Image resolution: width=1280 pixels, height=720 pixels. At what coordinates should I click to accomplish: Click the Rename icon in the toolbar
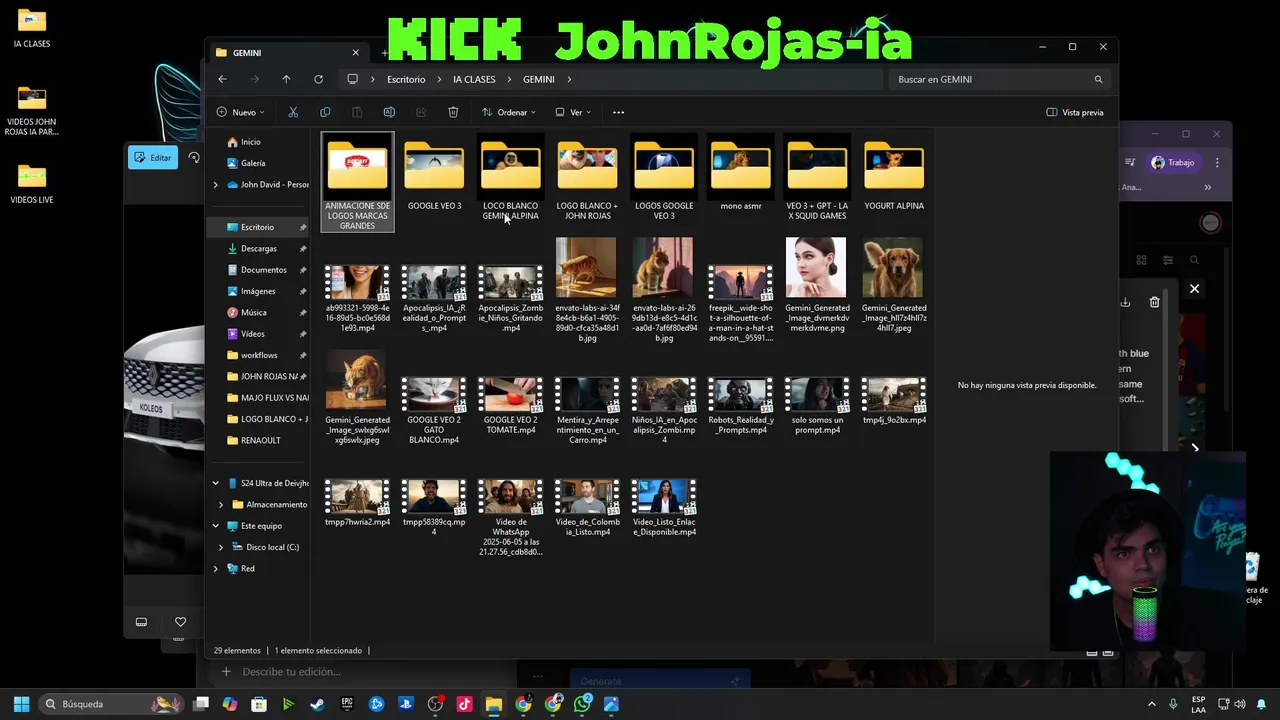[389, 112]
